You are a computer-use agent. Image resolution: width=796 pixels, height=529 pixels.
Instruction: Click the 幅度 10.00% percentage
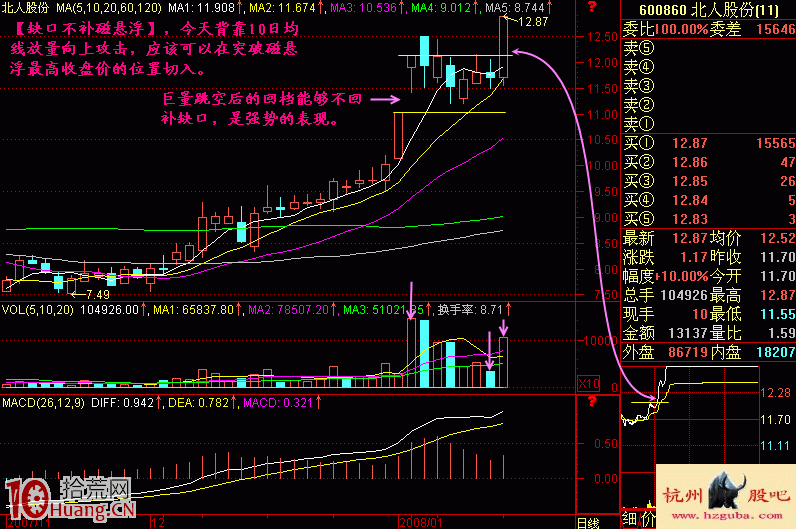665,276
